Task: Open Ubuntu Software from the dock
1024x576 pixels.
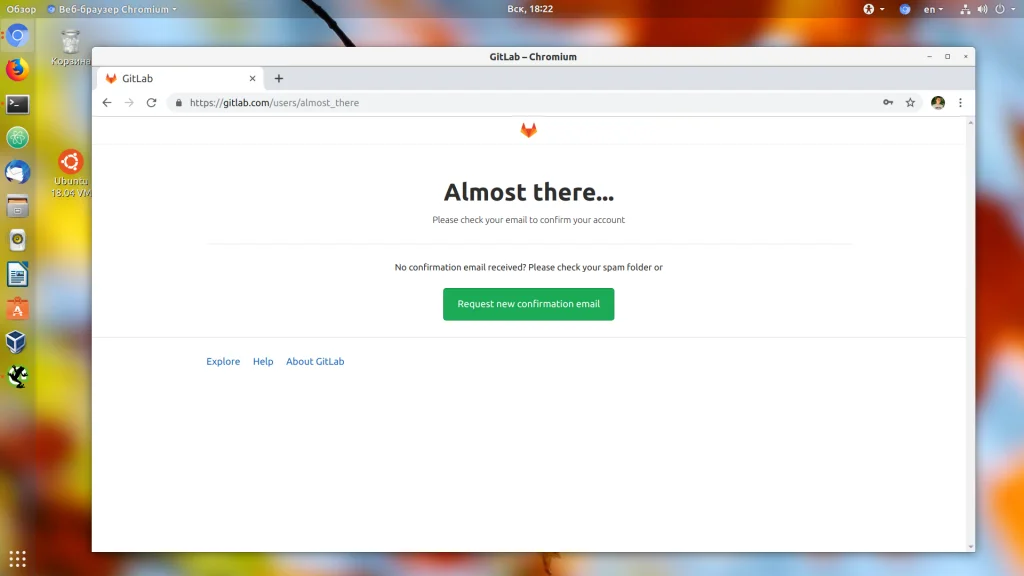Action: 18,309
